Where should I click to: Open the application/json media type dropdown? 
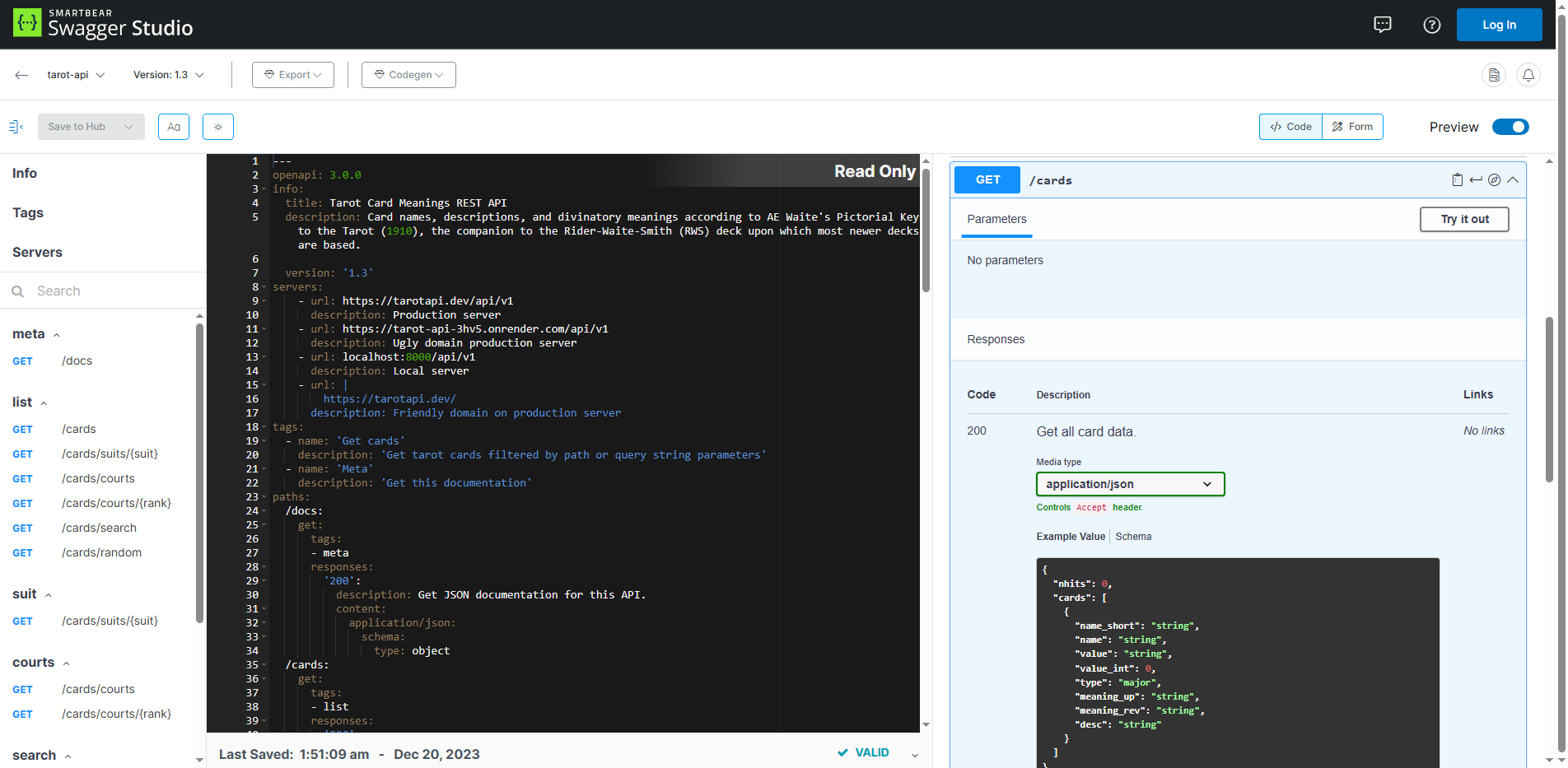click(1130, 484)
